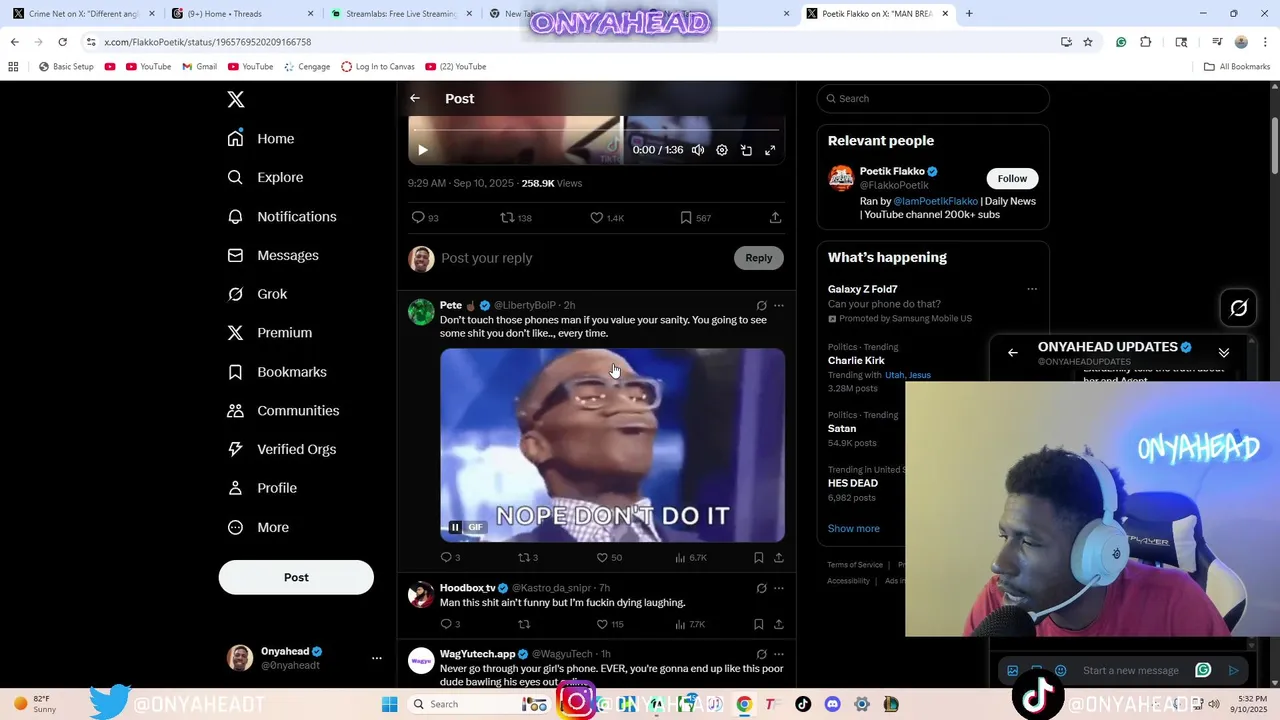Click Show more under What's happening
This screenshot has width=1280, height=720.
pyautogui.click(x=854, y=528)
